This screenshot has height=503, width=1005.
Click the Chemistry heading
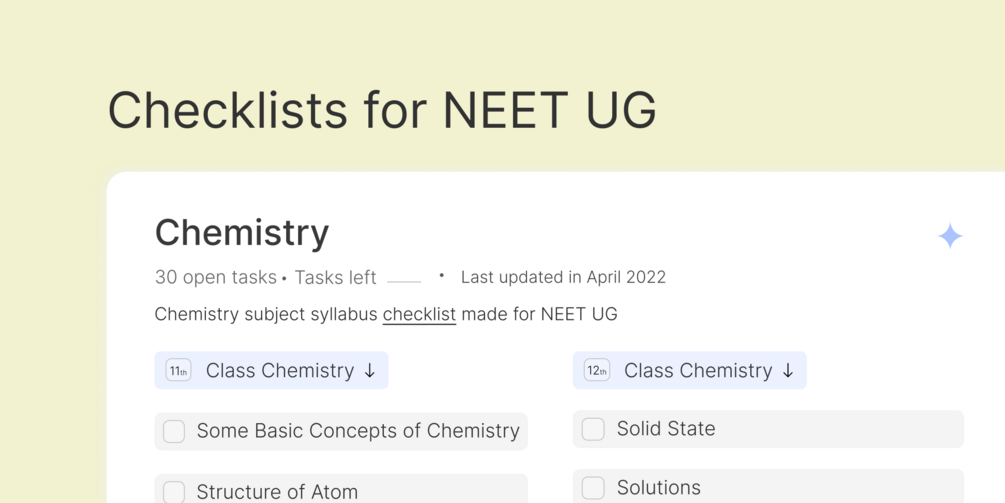click(242, 232)
